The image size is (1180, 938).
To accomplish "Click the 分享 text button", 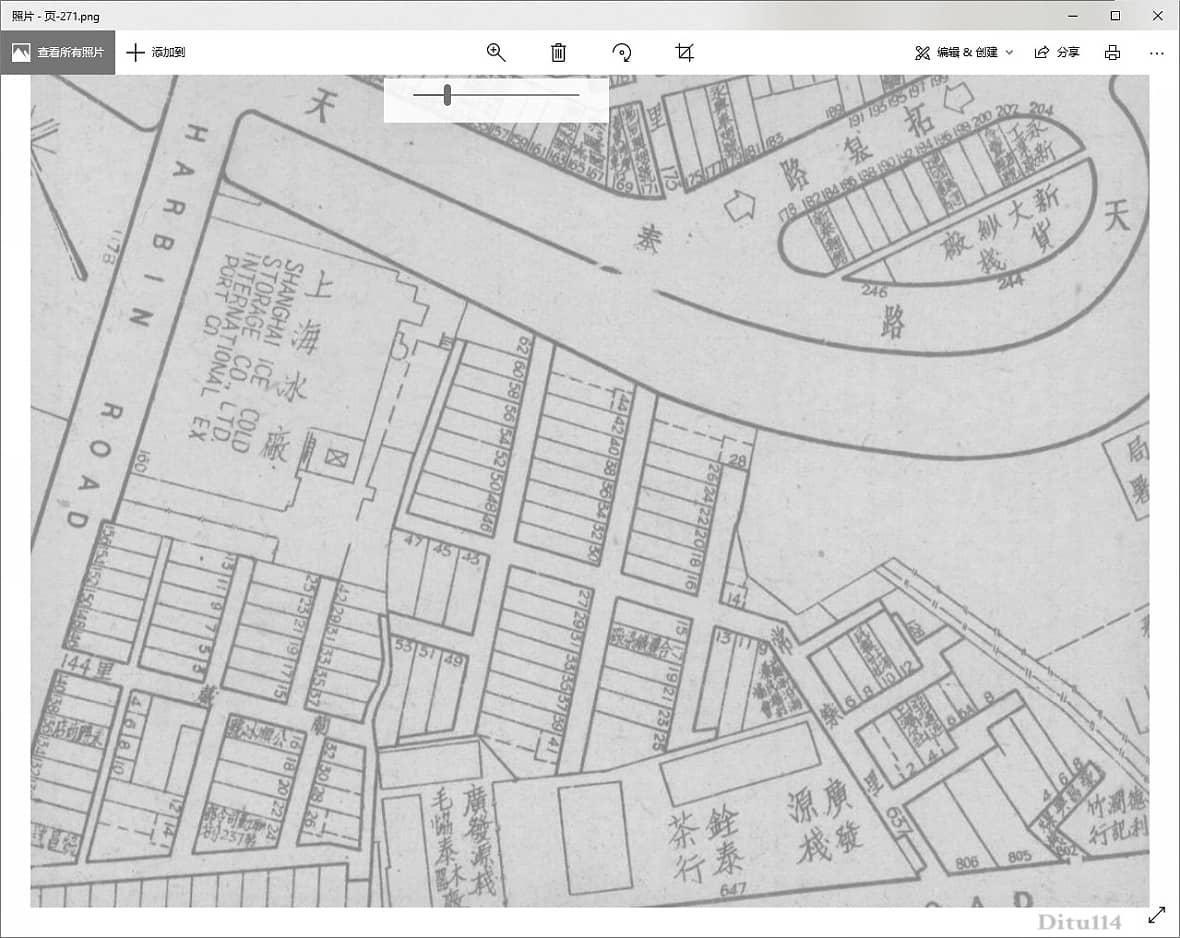I will [x=1068, y=52].
